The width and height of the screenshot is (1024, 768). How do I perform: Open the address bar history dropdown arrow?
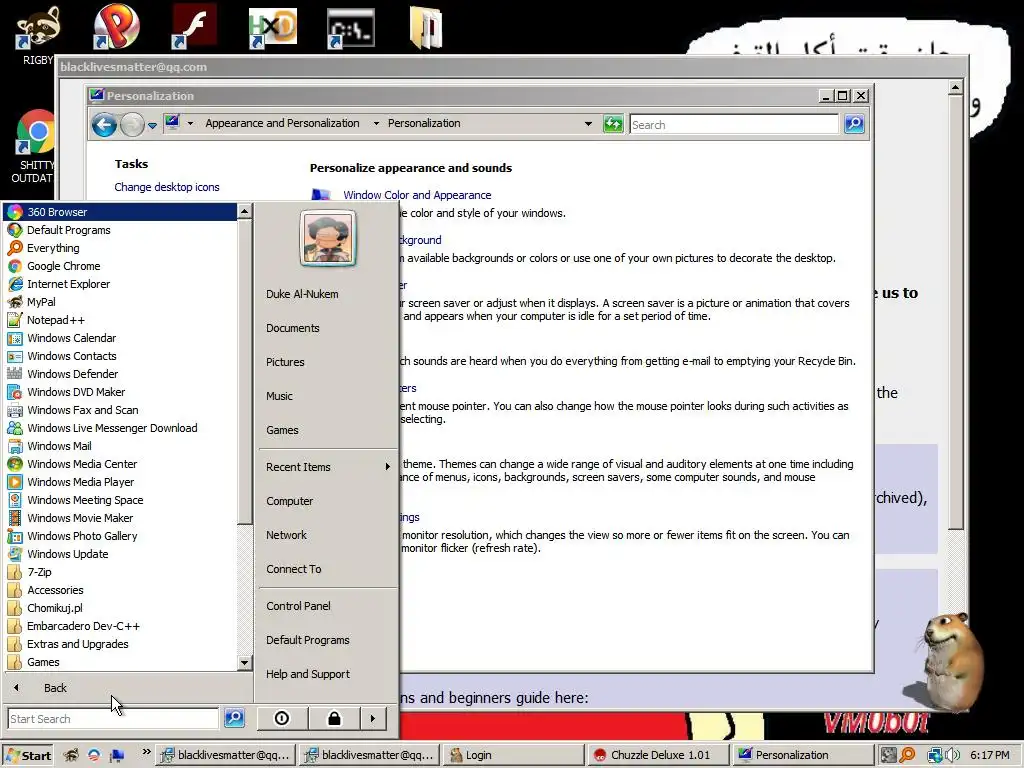pyautogui.click(x=588, y=123)
